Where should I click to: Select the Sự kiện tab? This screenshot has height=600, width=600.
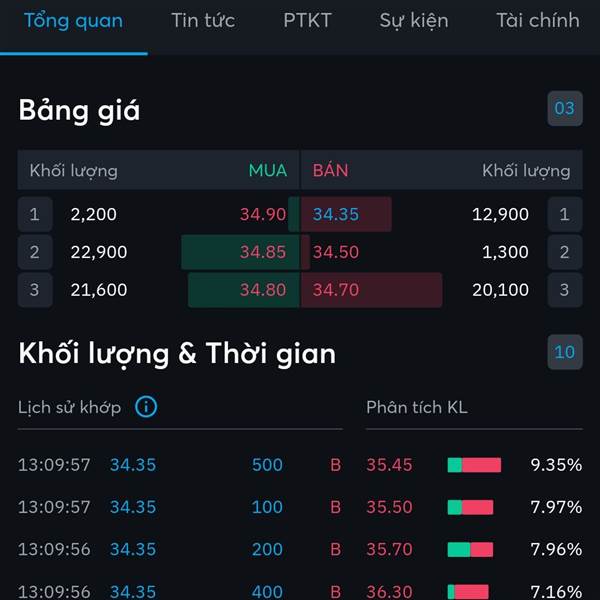414,21
